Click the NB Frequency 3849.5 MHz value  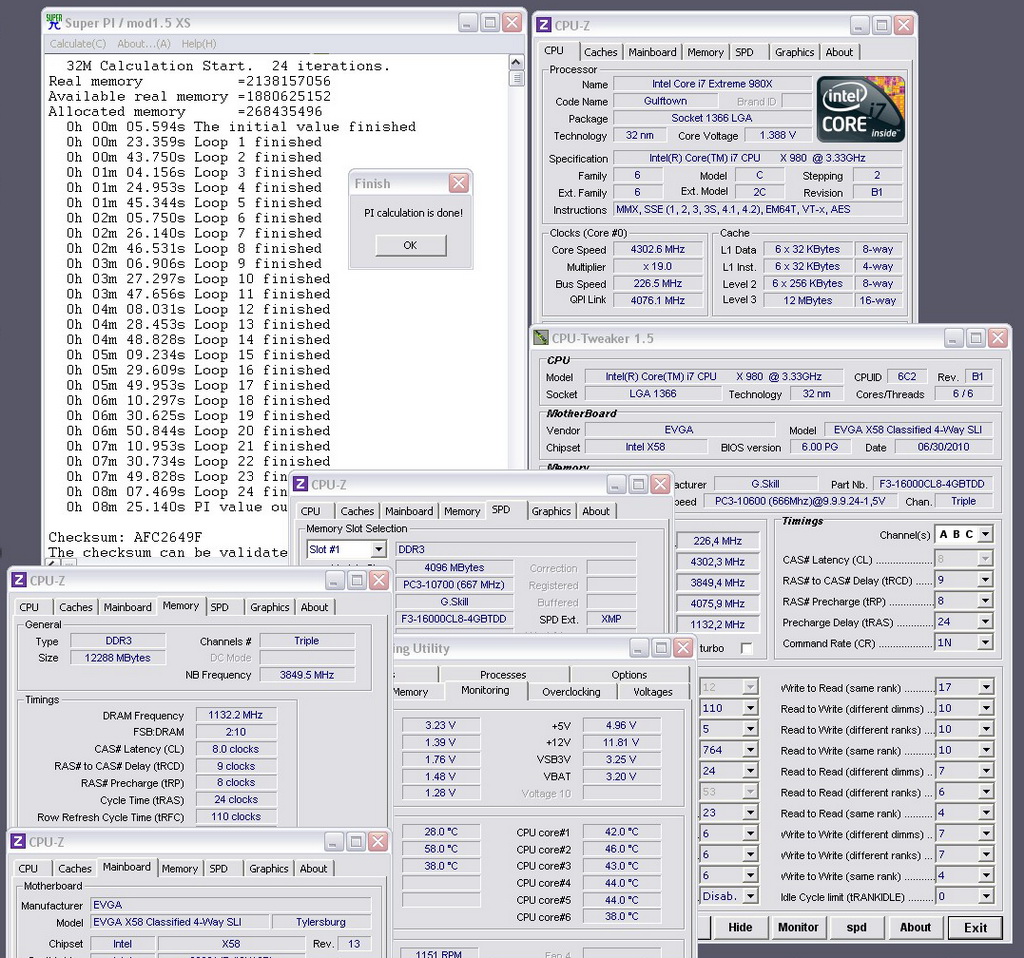click(x=306, y=675)
